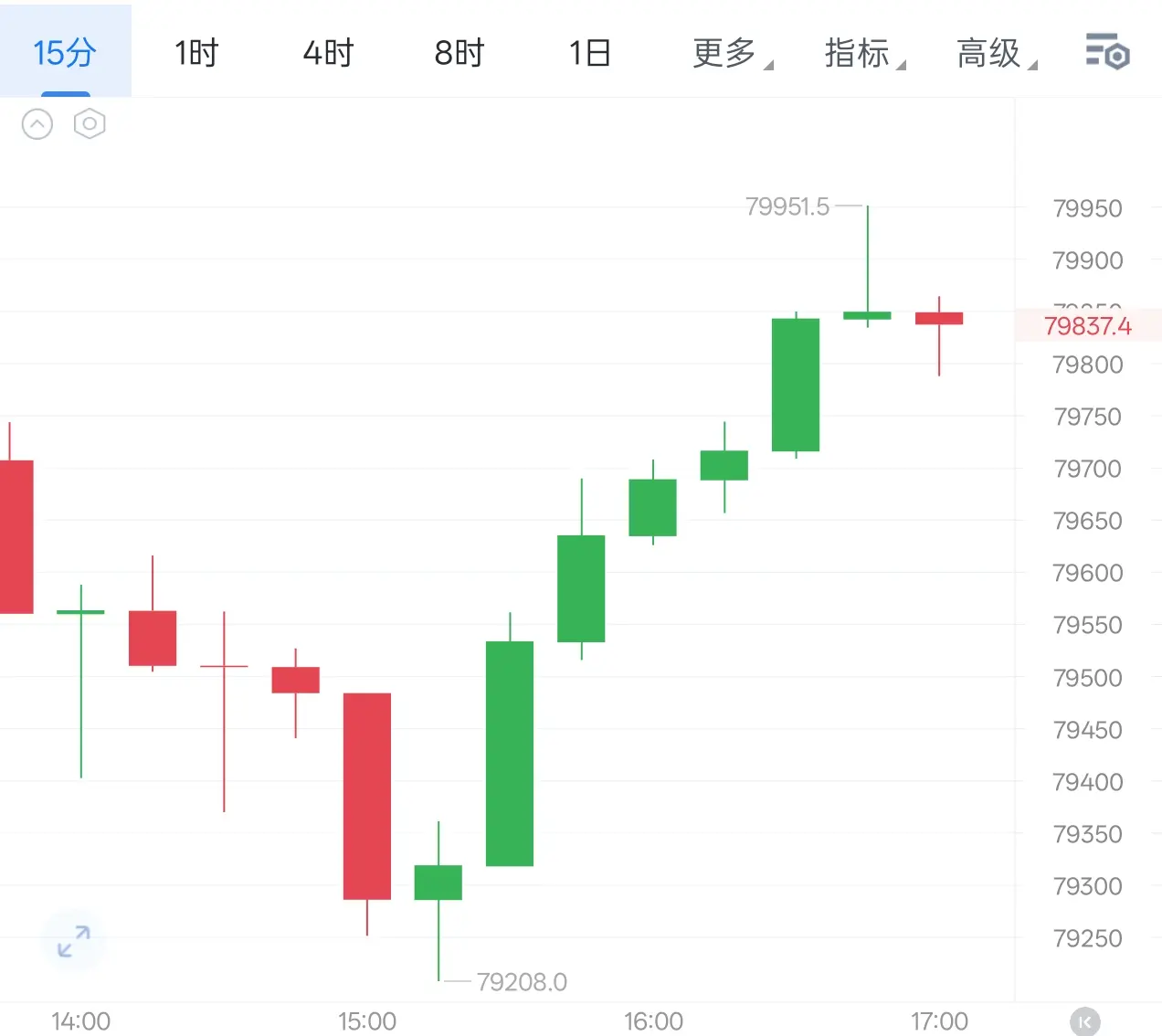Screen dimensions: 1162x1036
Task: Select the candle with the 79208.0 low
Action: (x=438, y=901)
